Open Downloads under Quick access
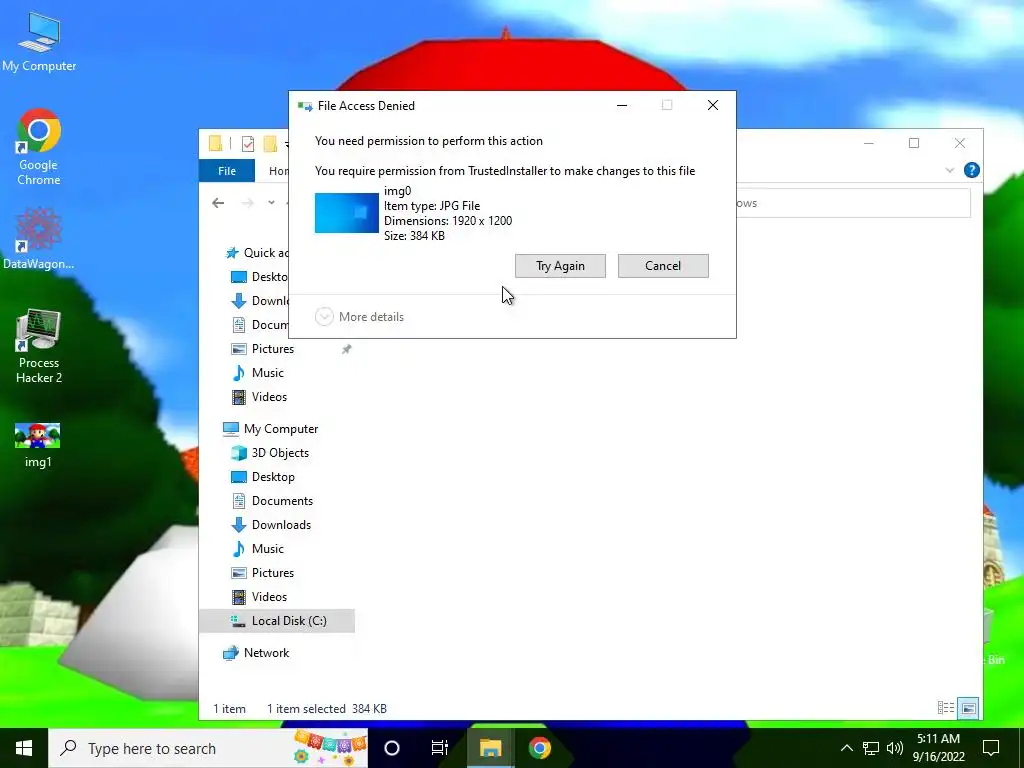 point(260,301)
